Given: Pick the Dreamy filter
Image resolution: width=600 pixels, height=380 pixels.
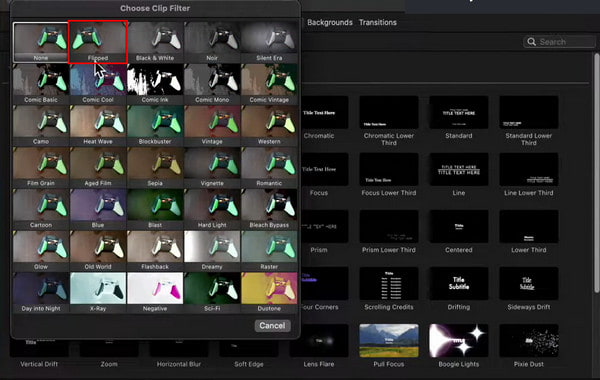Looking at the screenshot, I should 212,251.
